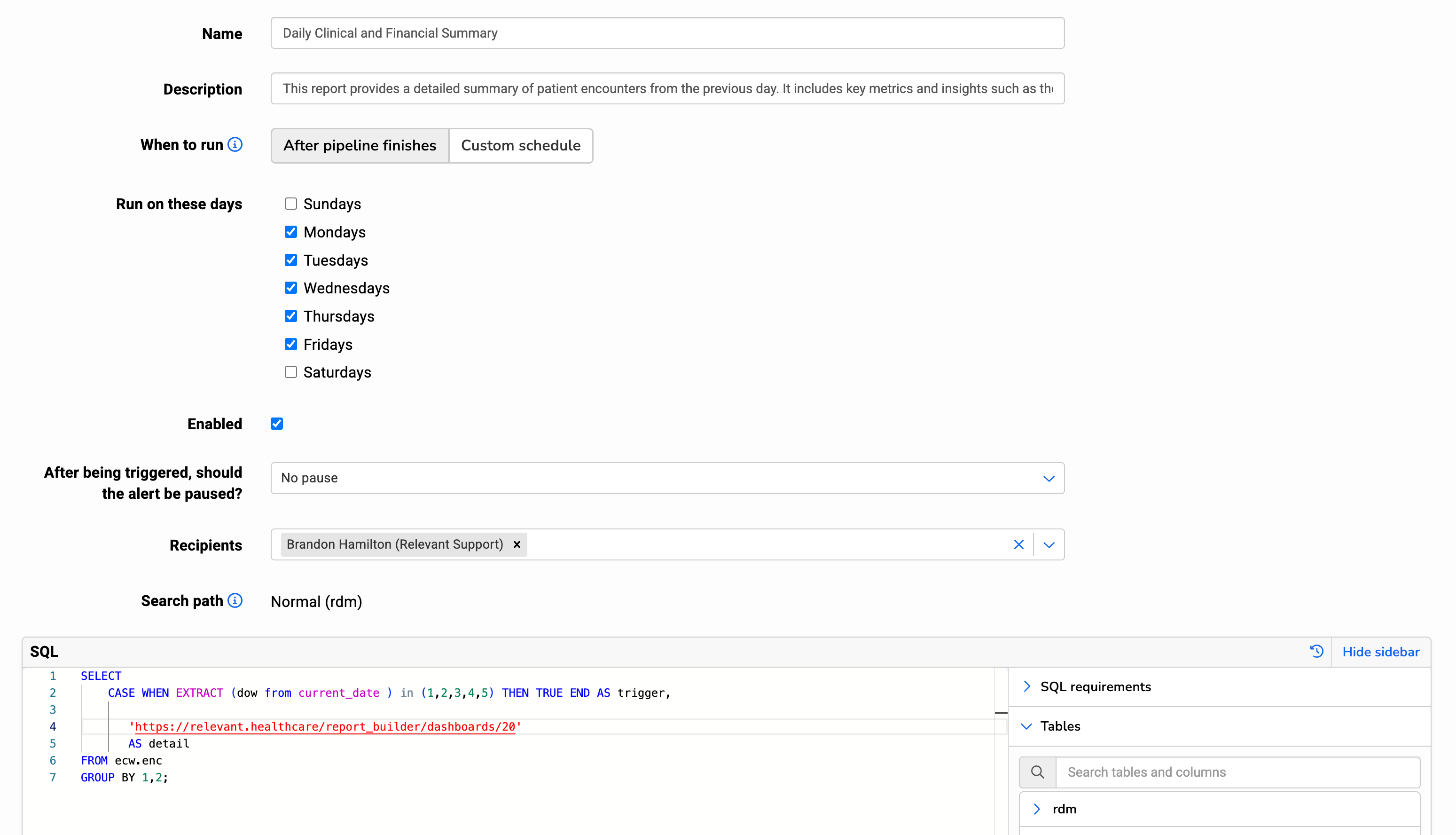The image size is (1456, 835).
Task: Expand the SQL requirements section
Action: 1095,686
